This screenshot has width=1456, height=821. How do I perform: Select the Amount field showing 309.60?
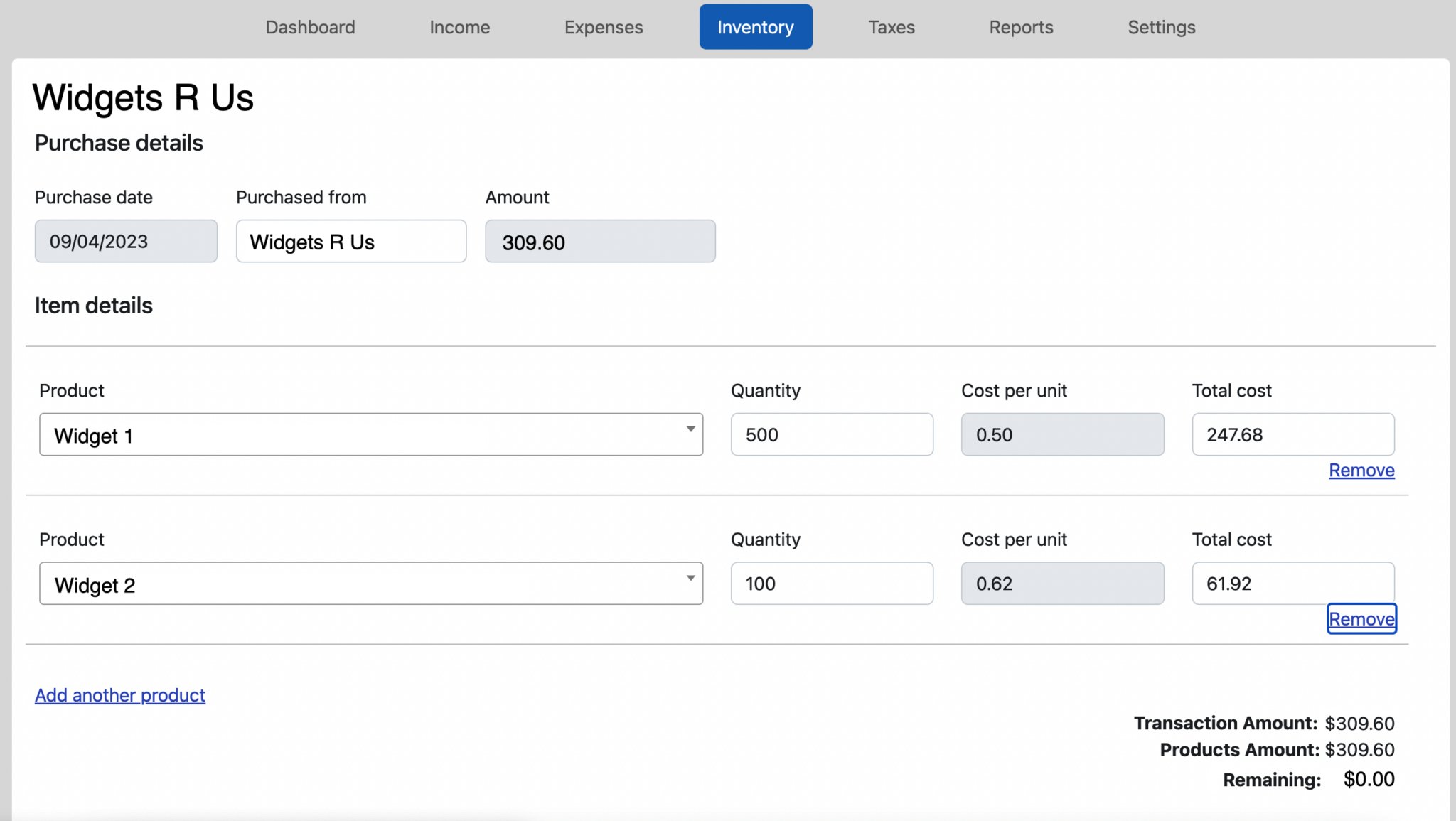click(x=599, y=242)
